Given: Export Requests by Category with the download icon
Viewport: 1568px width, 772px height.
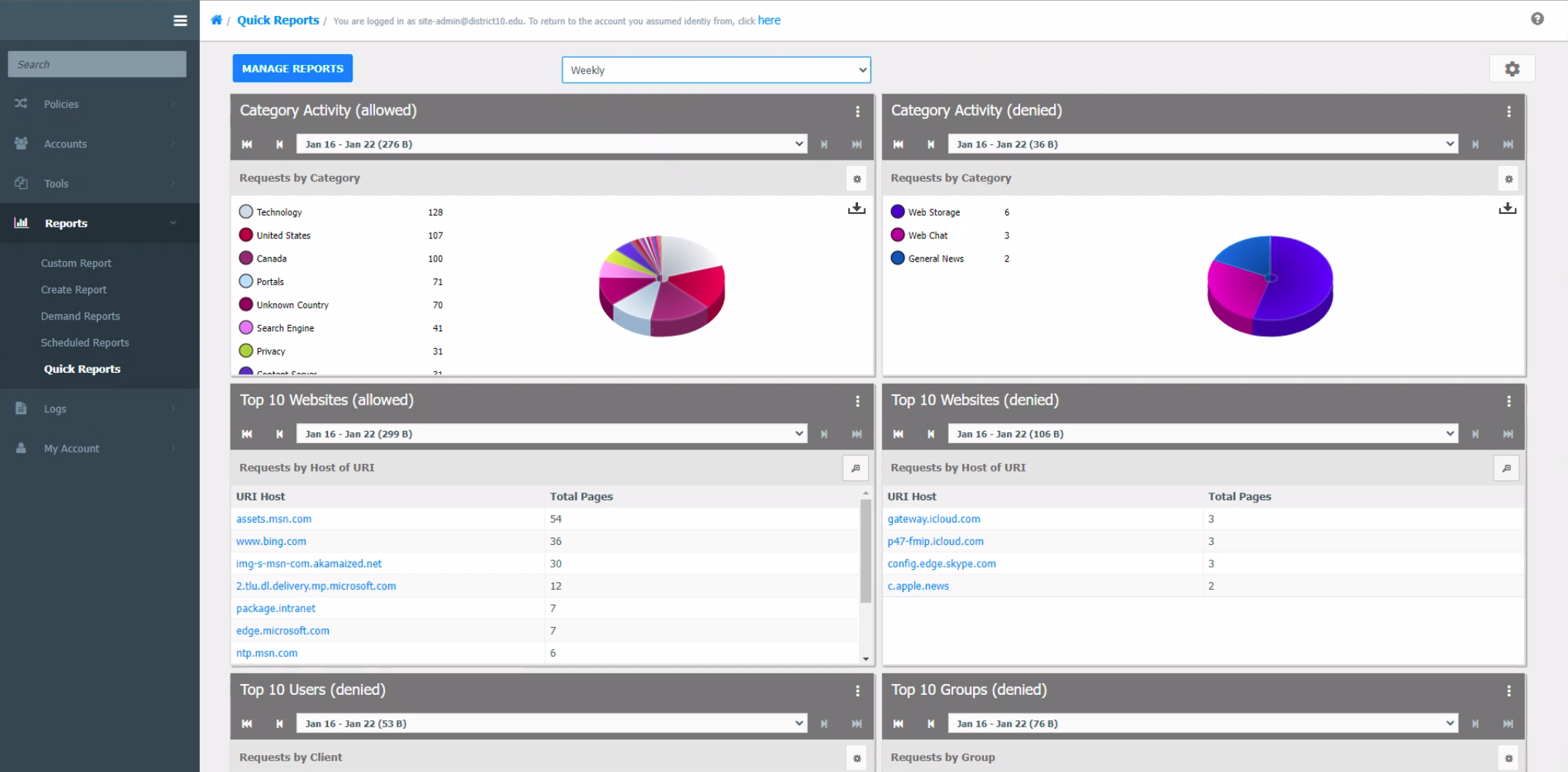Looking at the screenshot, I should click(856, 208).
